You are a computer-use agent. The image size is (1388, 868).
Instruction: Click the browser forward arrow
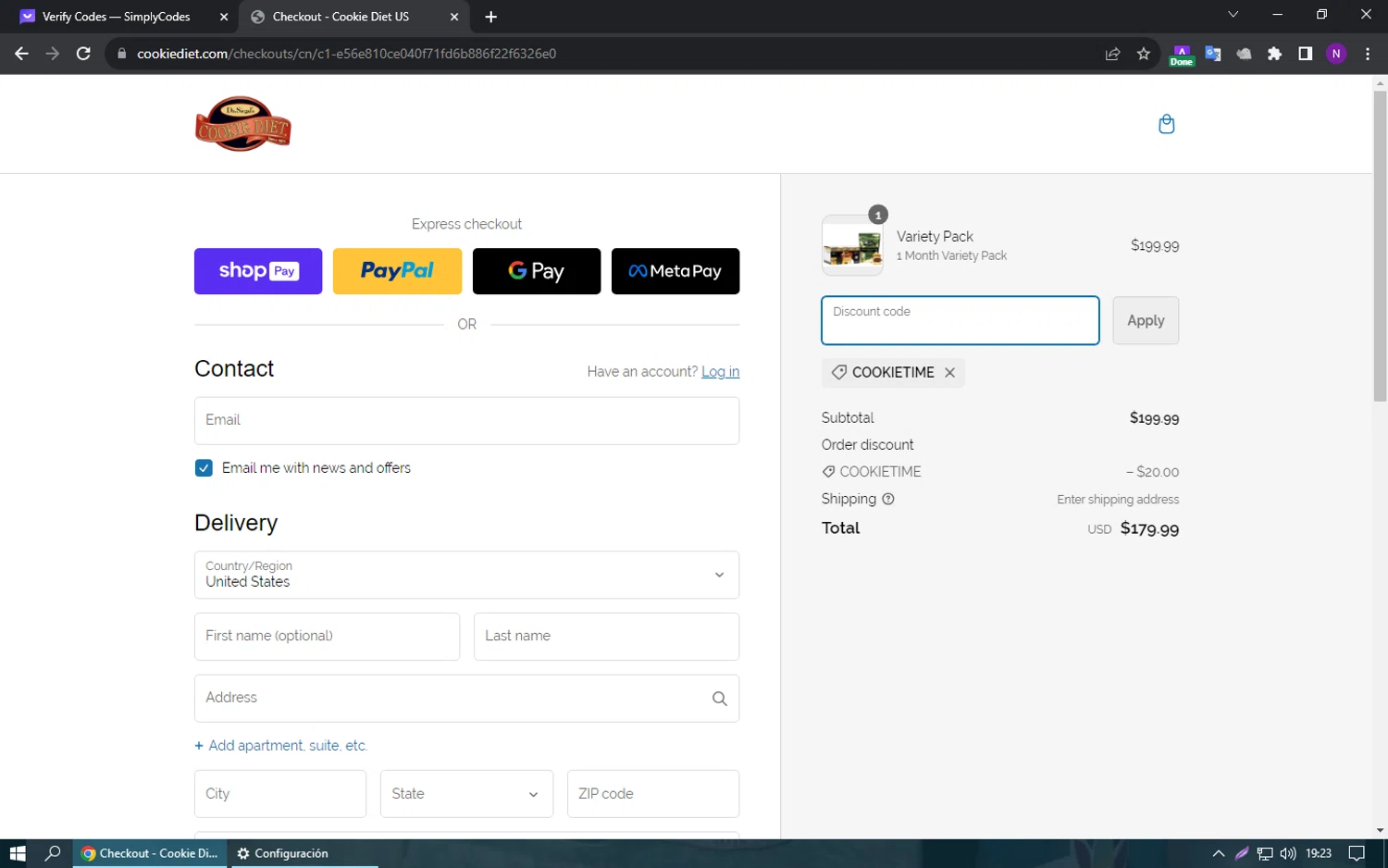point(53,54)
